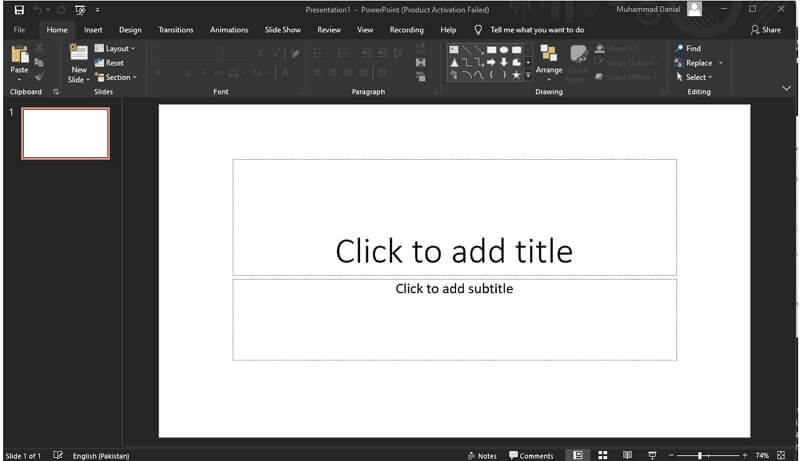Screen dimensions: 800x461
Task: Open the Recording tab
Action: (x=407, y=30)
